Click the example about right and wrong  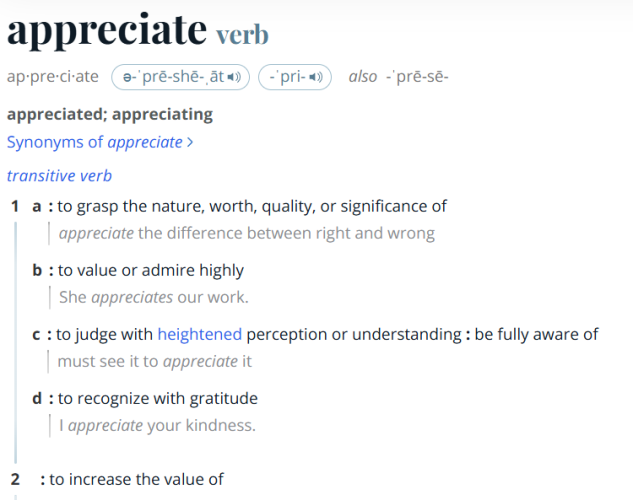[x=247, y=234]
